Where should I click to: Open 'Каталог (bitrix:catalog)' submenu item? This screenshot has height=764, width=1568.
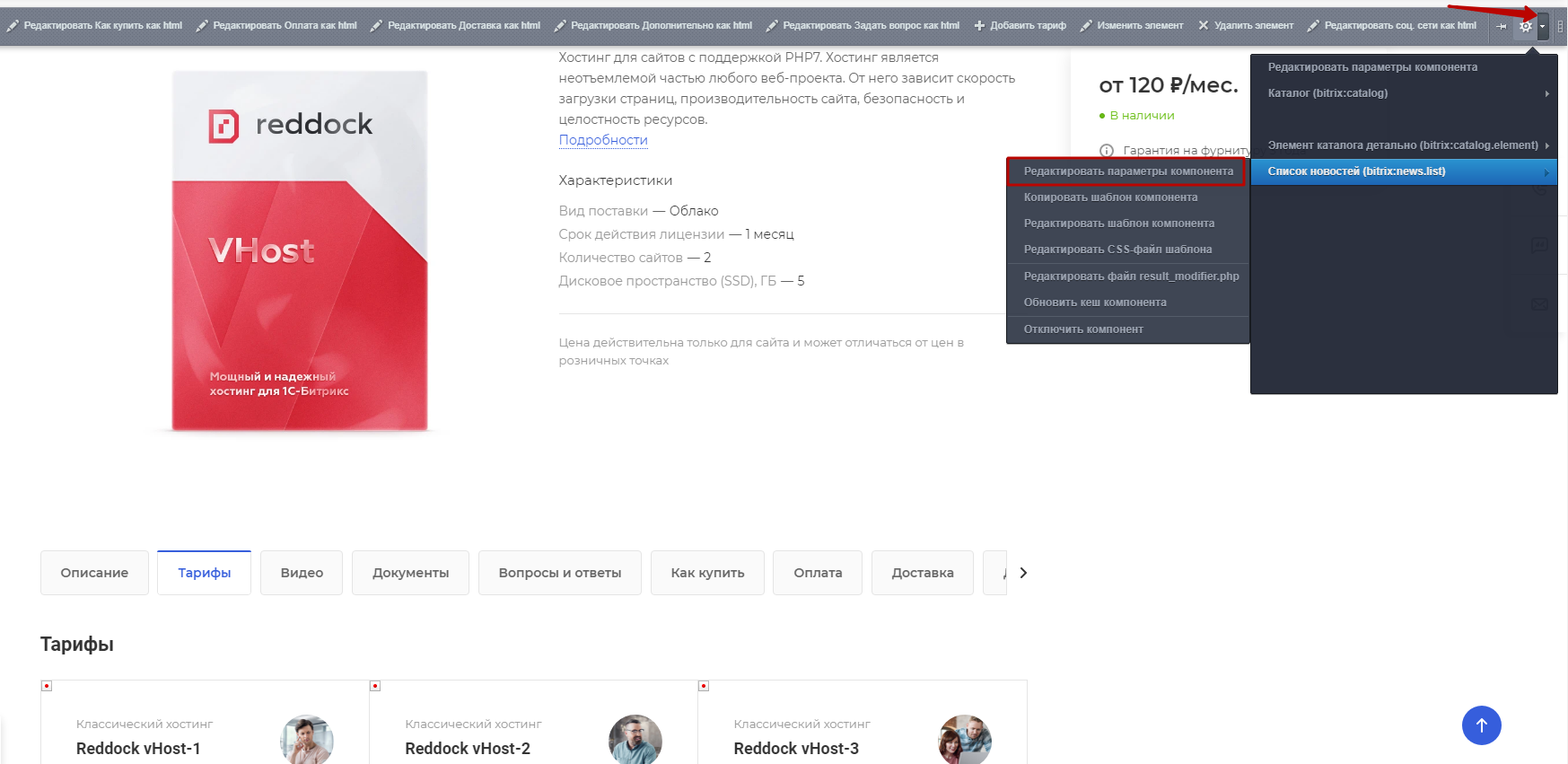click(1404, 93)
